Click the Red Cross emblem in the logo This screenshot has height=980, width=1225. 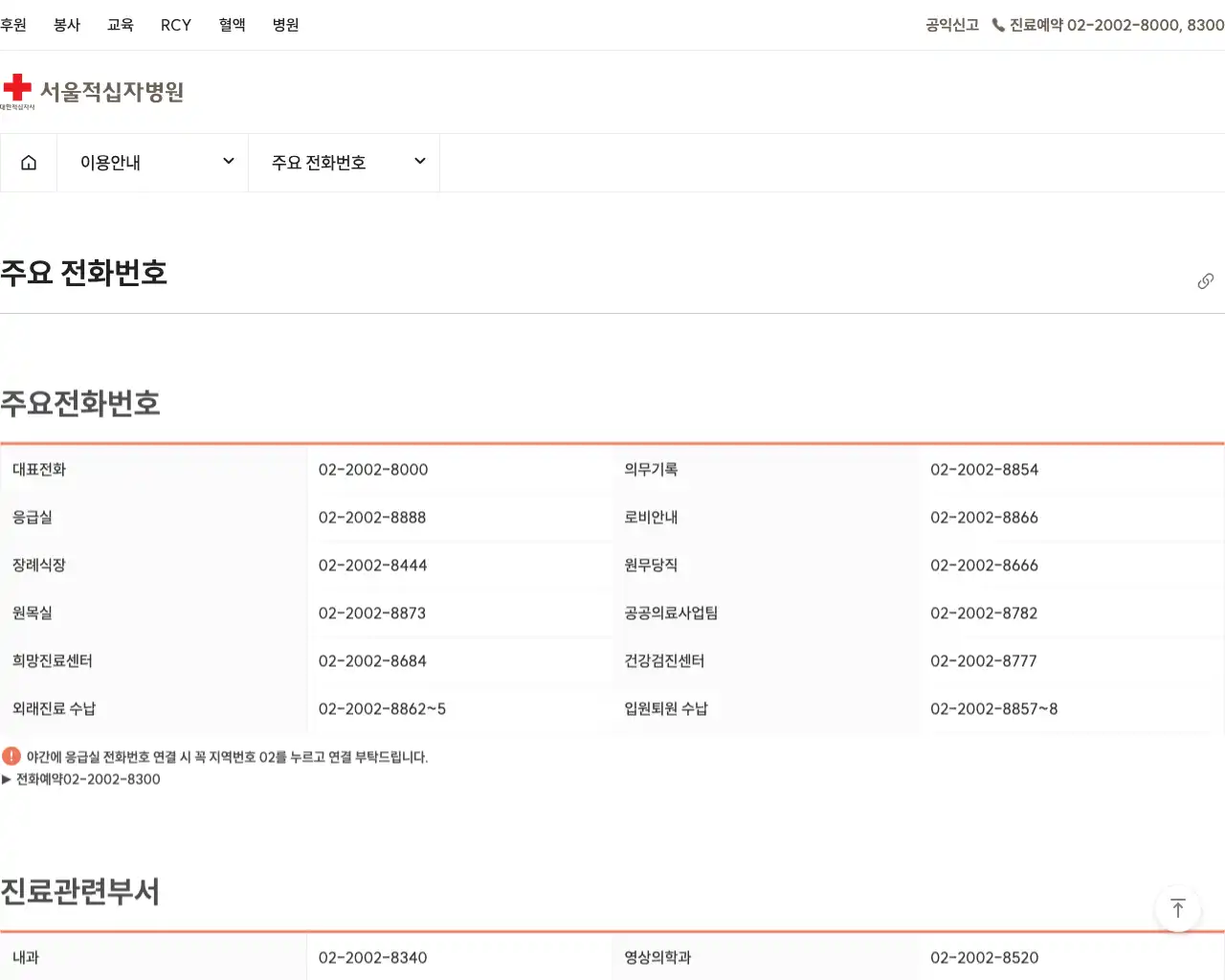pyautogui.click(x=14, y=88)
